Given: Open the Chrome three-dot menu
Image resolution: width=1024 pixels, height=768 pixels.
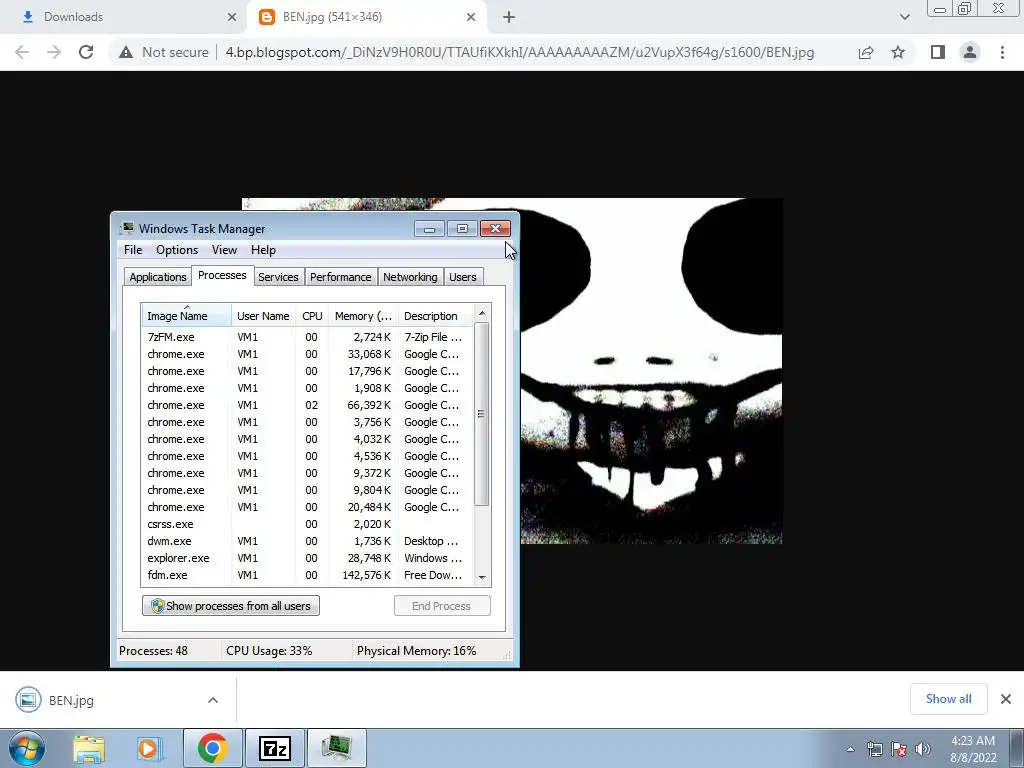Looking at the screenshot, I should pos(1002,52).
